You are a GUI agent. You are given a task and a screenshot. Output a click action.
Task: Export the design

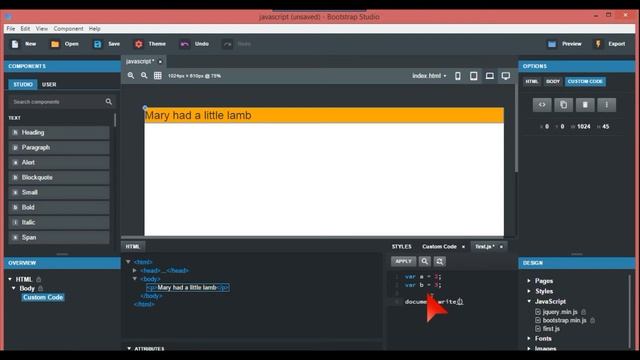point(611,44)
